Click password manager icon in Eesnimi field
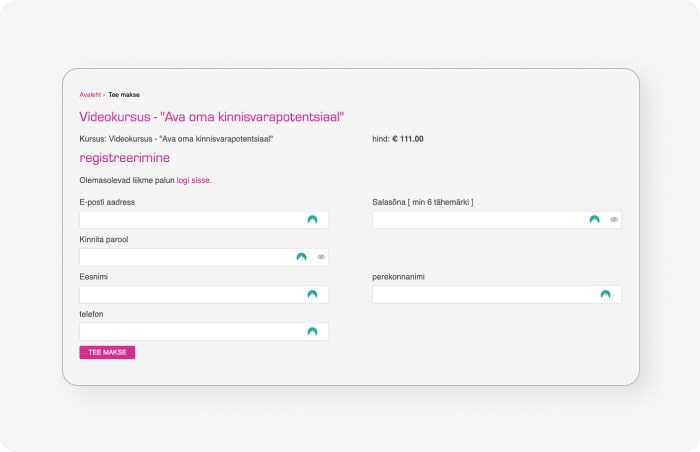The image size is (700, 452). (312, 294)
